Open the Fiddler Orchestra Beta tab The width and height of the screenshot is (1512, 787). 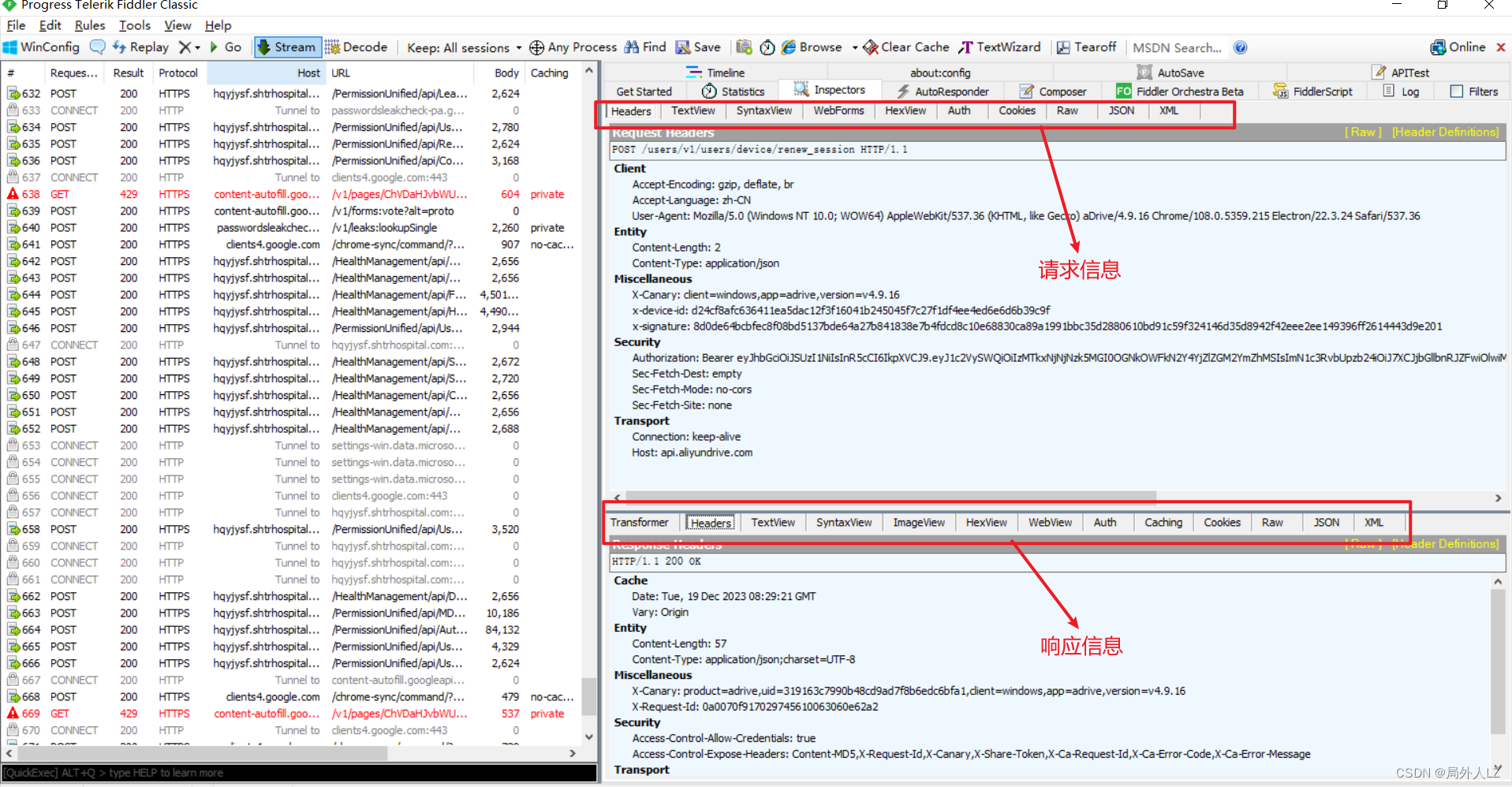1179,91
